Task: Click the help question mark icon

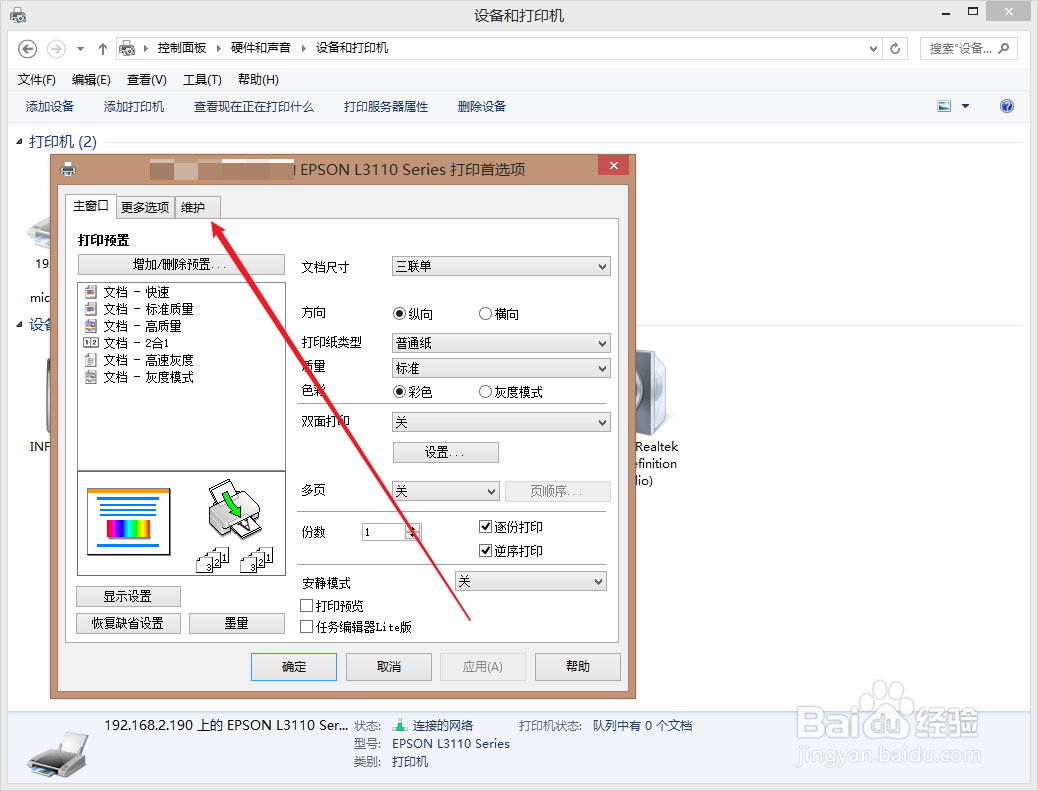Action: tap(1006, 106)
